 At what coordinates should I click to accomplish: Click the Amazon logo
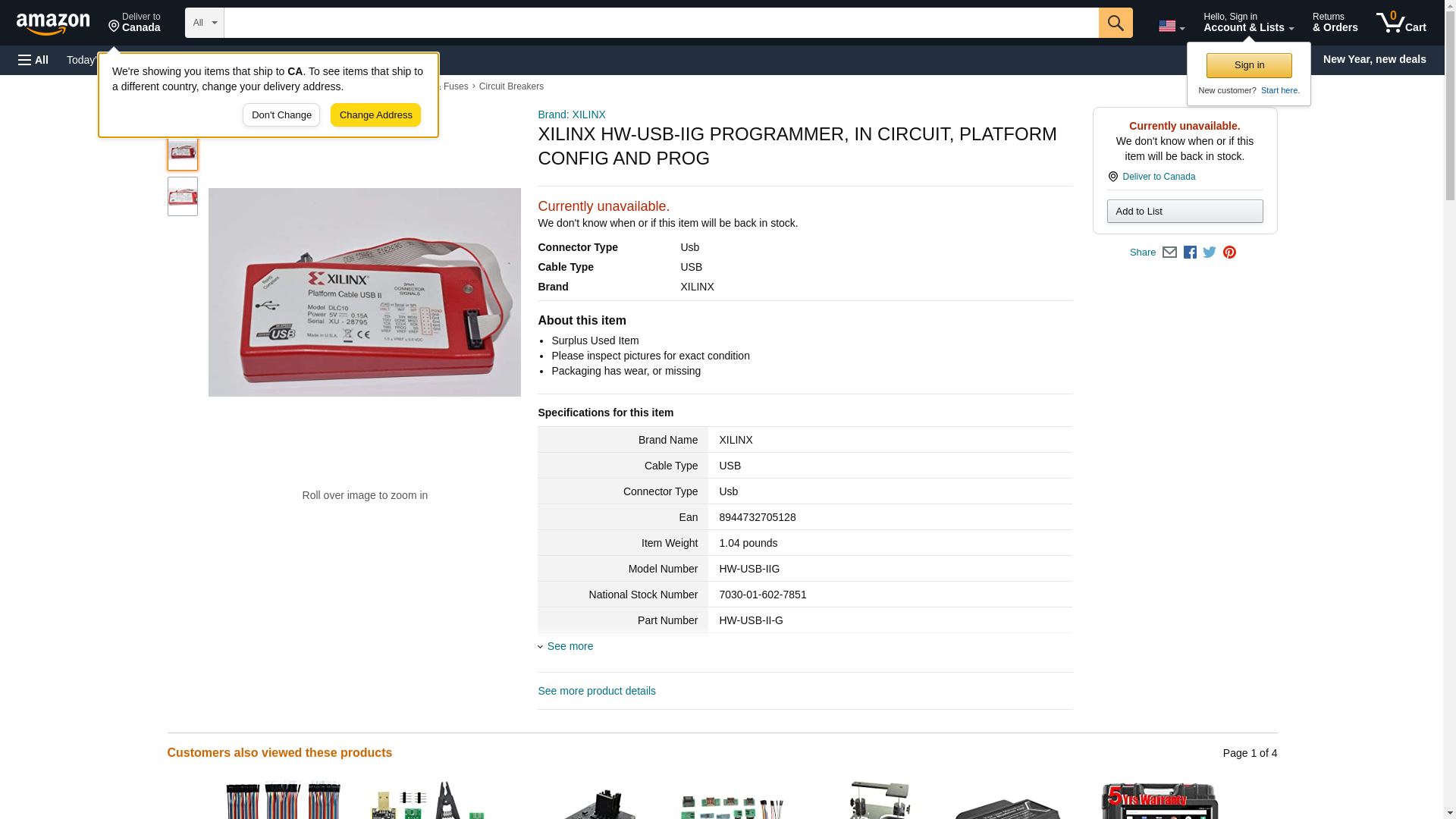[53, 24]
